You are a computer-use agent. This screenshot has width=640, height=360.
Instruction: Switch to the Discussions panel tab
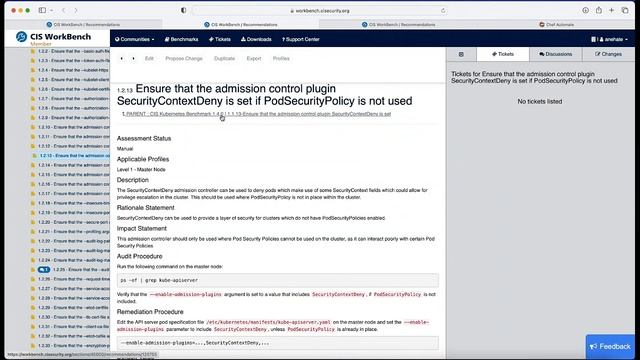[556, 54]
